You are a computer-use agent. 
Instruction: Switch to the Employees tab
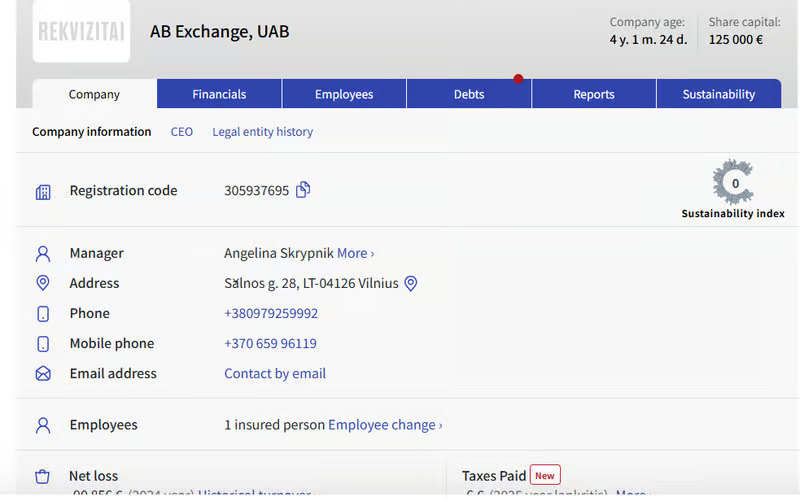(344, 94)
